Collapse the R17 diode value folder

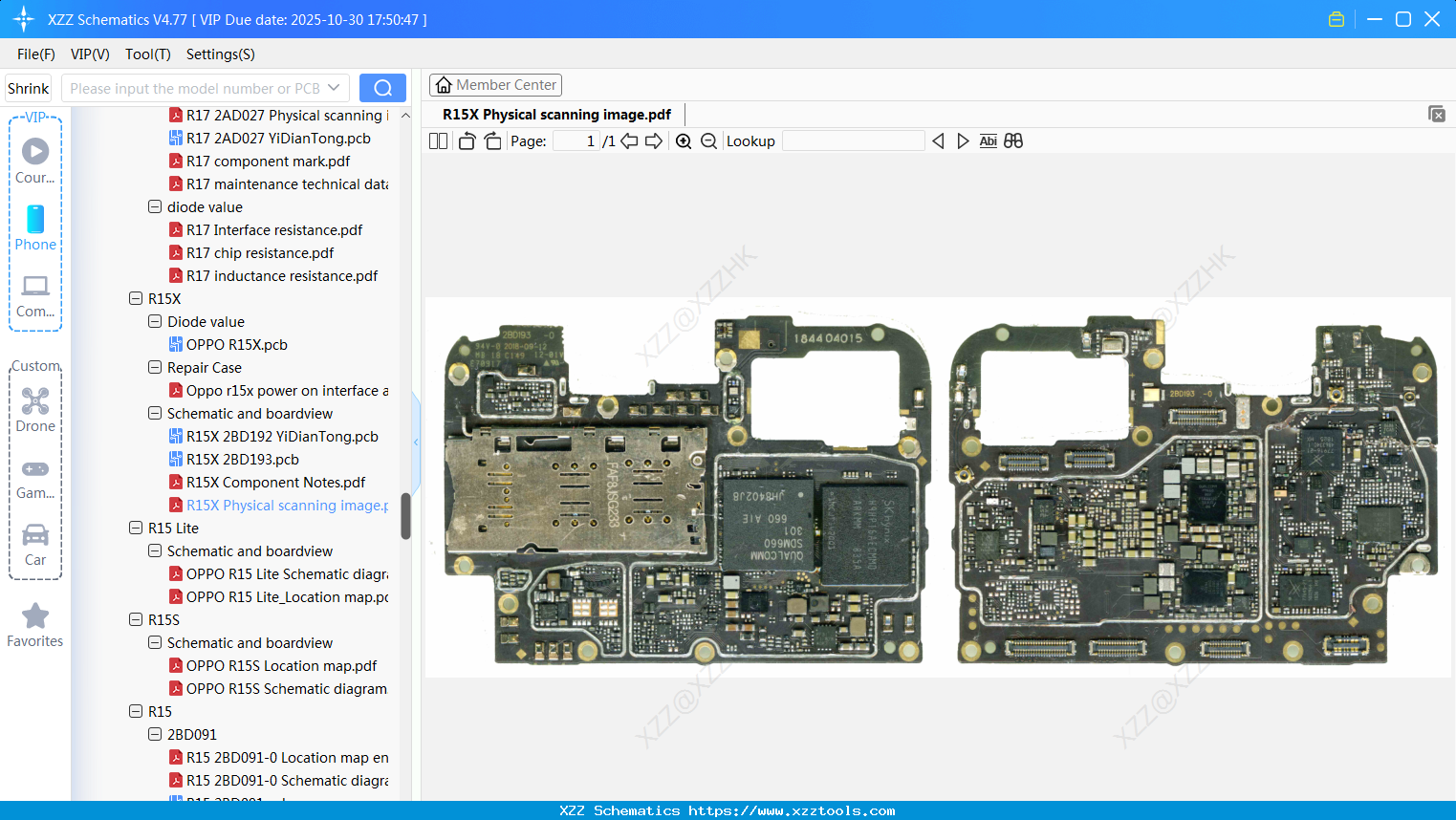tap(155, 206)
